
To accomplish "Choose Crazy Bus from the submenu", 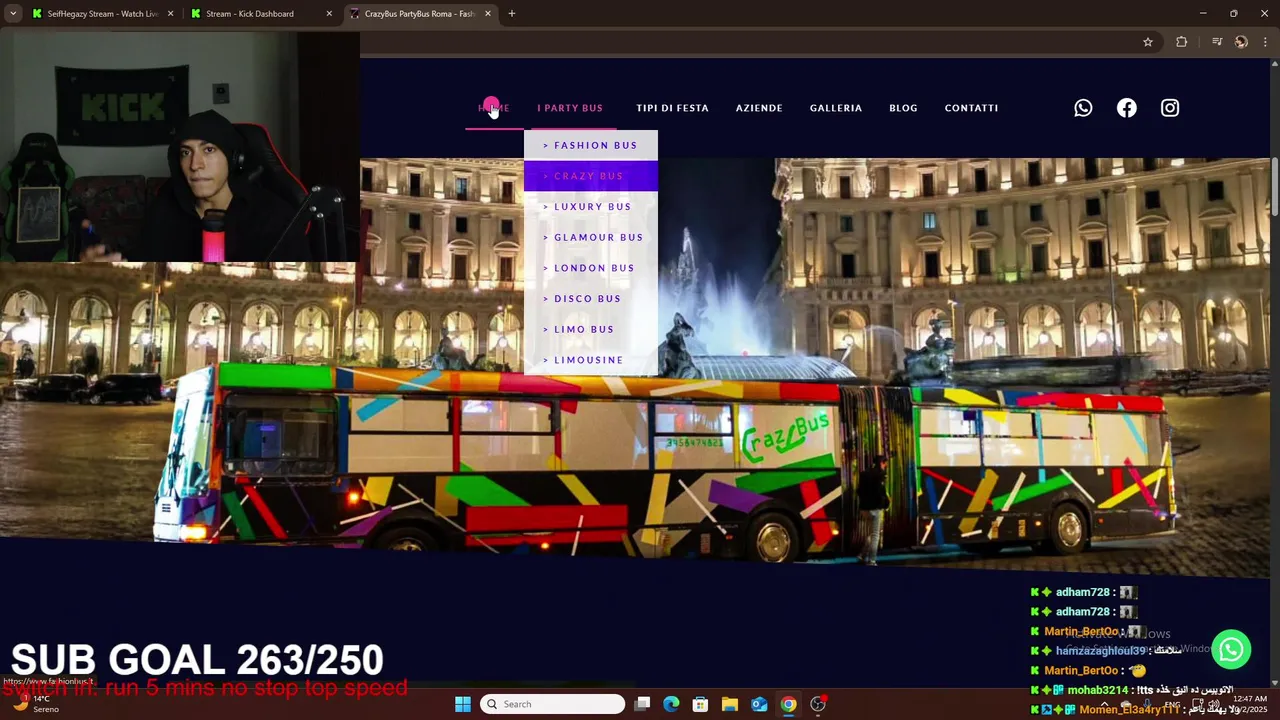I will point(591,176).
